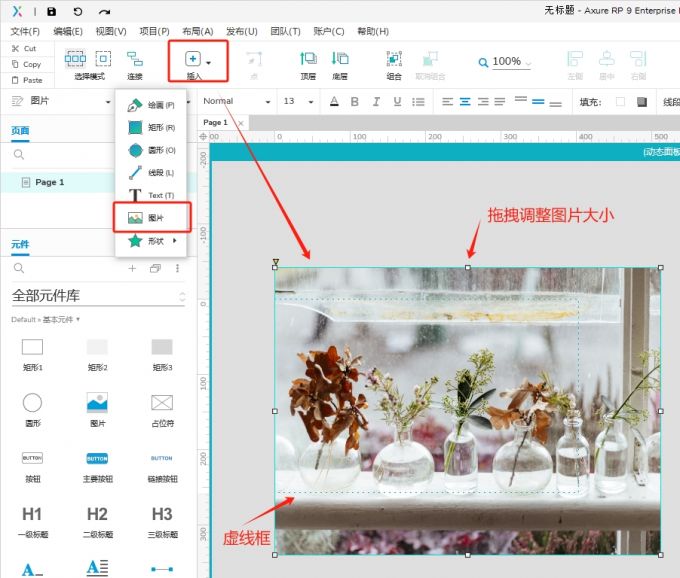This screenshot has width=680, height=578.
Task: Open the 视图(V) menu
Action: [111, 31]
